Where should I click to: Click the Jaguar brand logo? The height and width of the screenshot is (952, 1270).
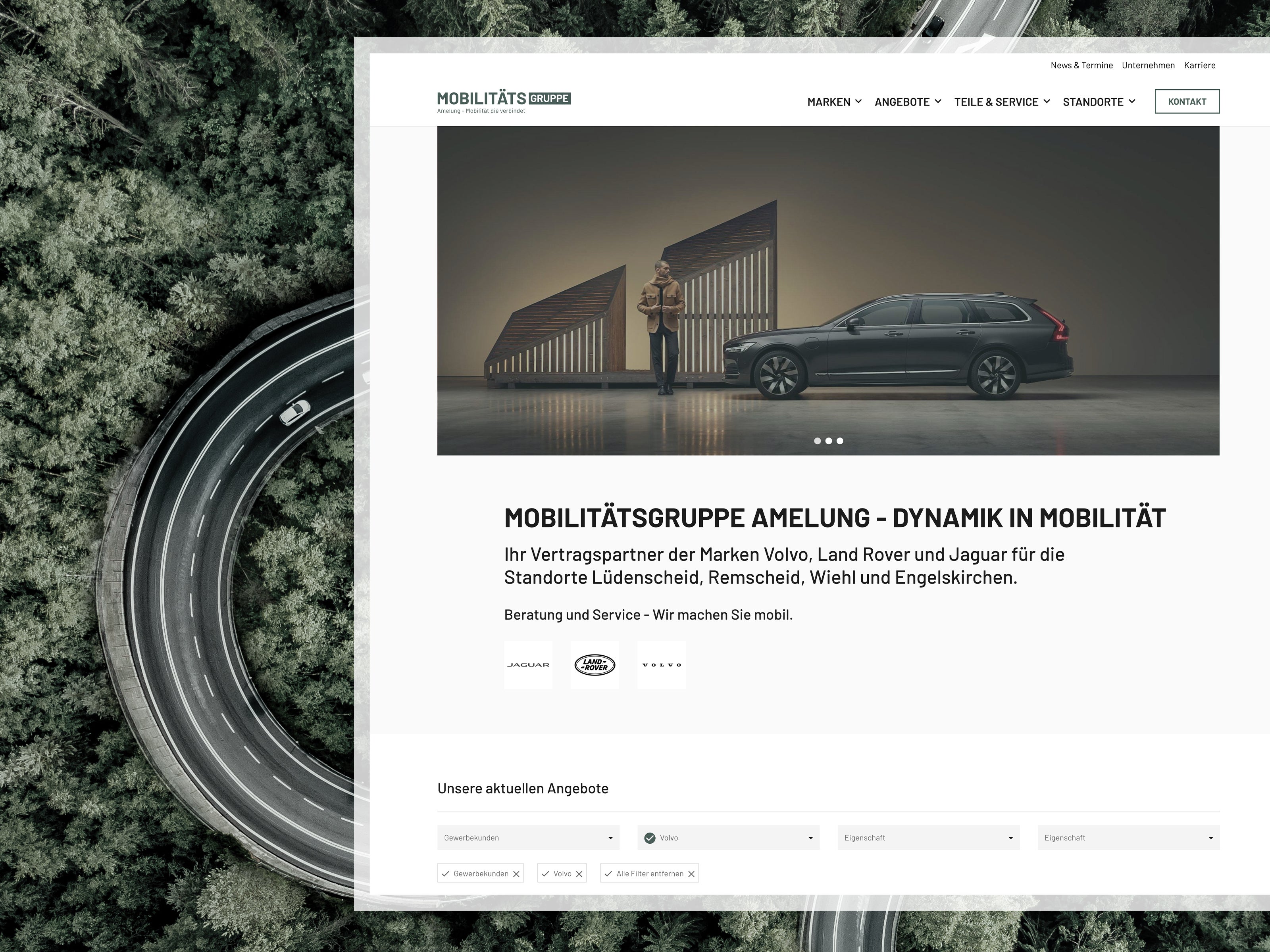pos(527,664)
